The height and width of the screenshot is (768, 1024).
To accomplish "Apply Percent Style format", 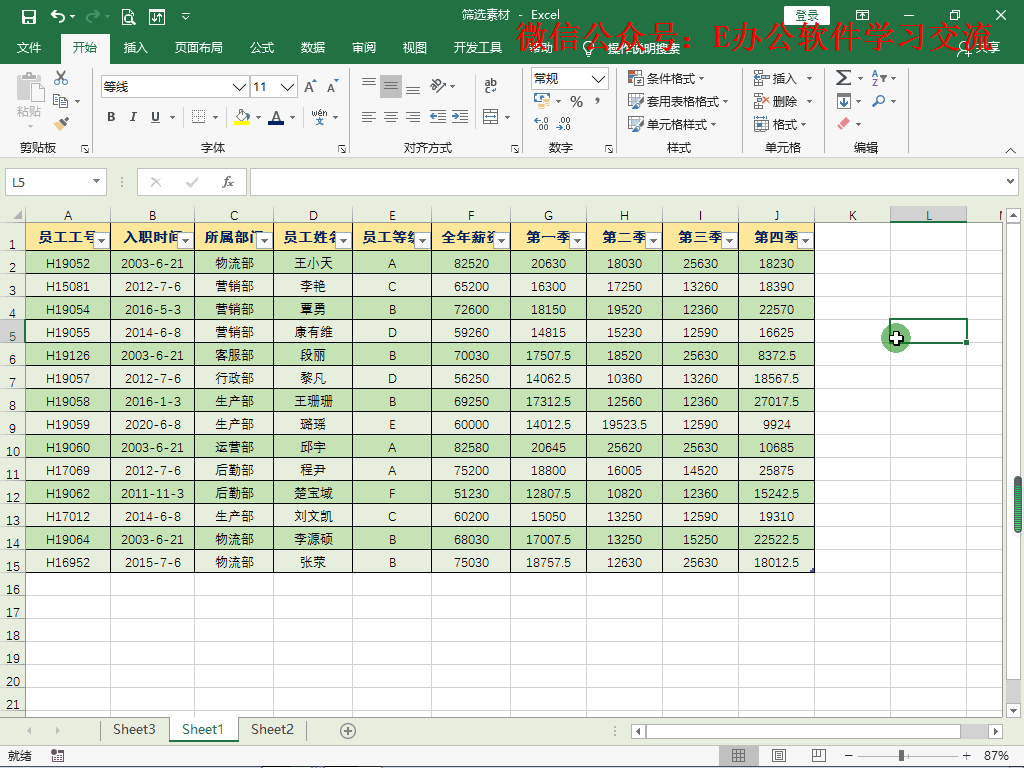I will point(576,102).
